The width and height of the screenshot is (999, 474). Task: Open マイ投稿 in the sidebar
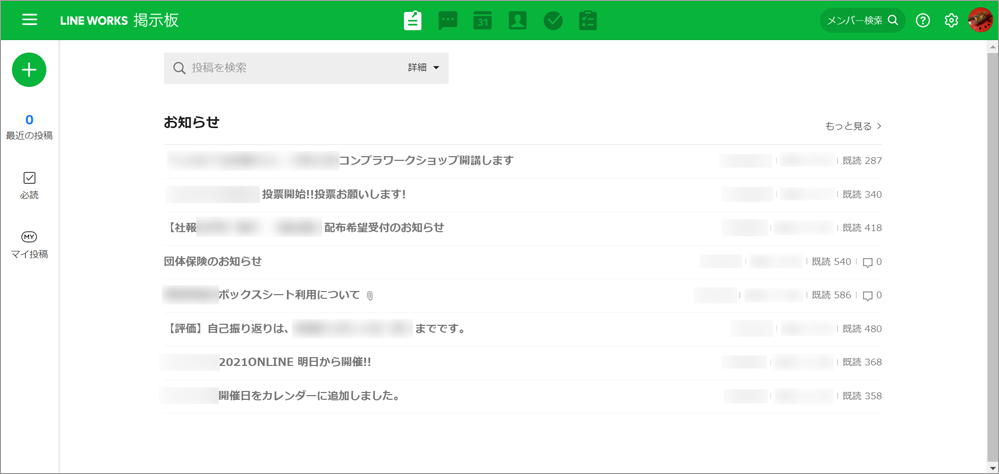click(x=29, y=244)
